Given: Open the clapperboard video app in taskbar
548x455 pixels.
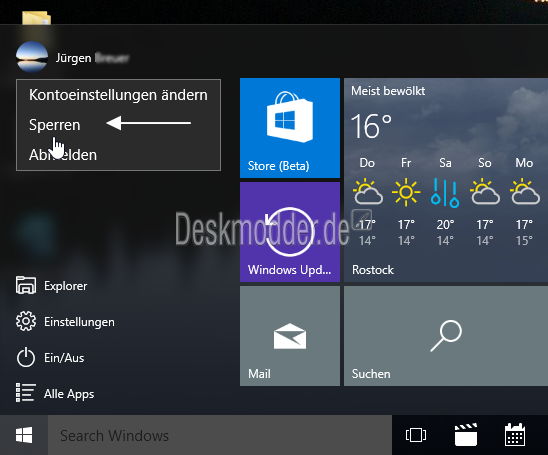Looking at the screenshot, I should click(x=466, y=435).
